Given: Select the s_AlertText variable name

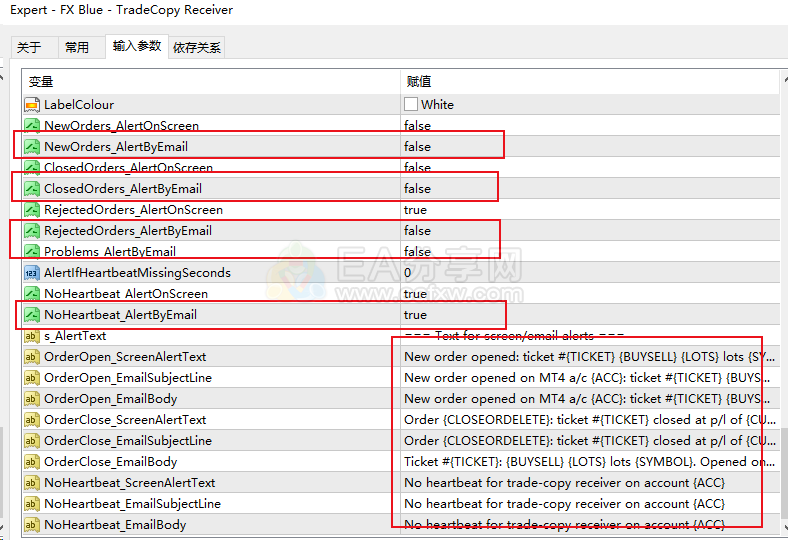Looking at the screenshot, I should (x=75, y=336).
